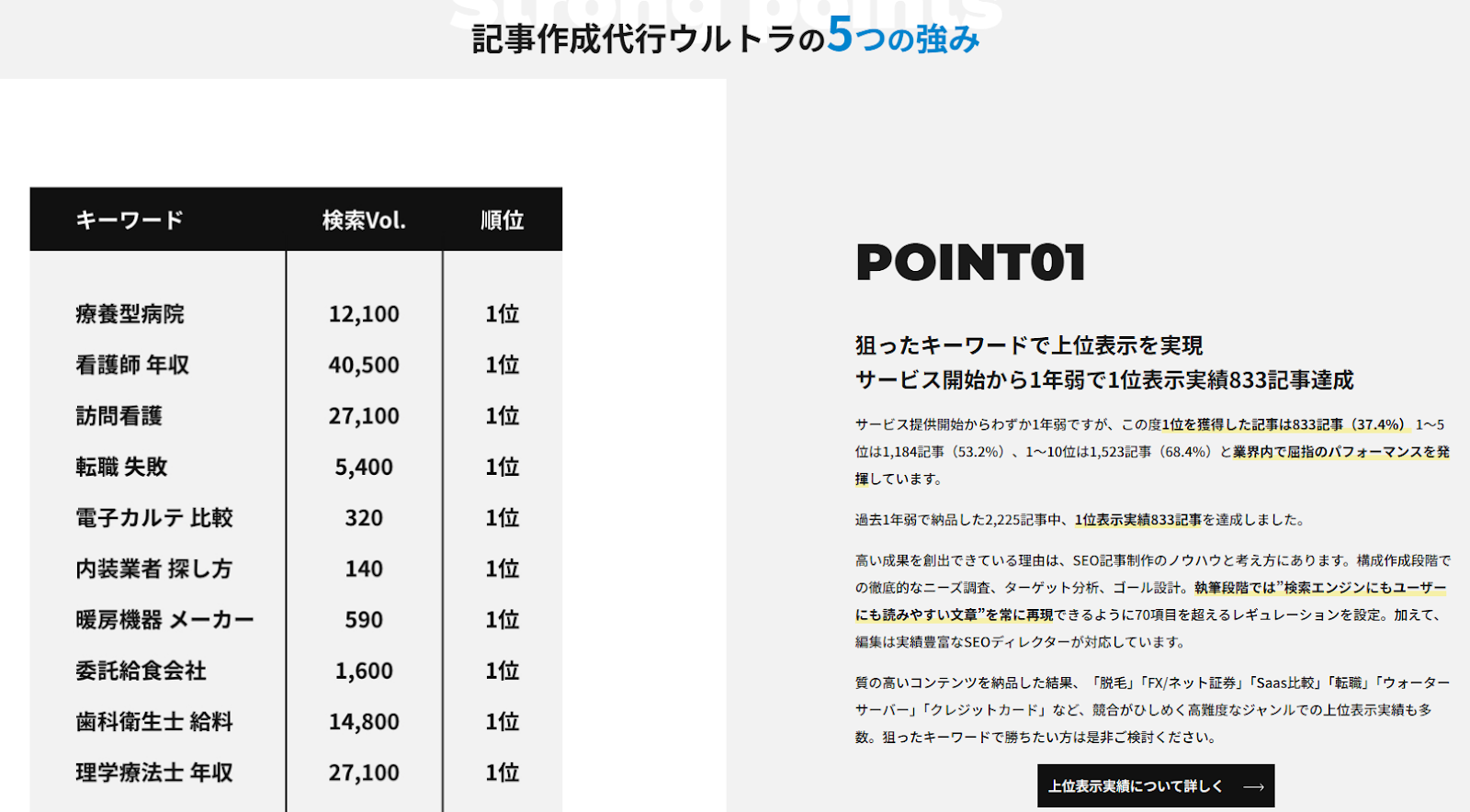
Task: Click the search volume value 590
Action: 364,620
